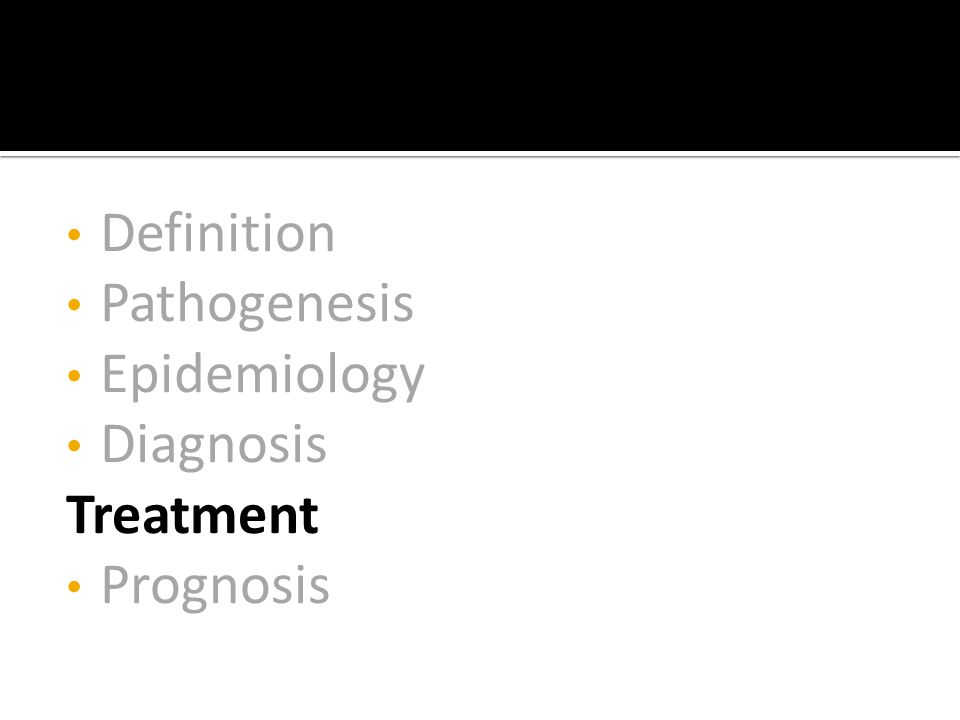Click the bold Treatment heading
Image resolution: width=960 pixels, height=720 pixels.
click(192, 516)
